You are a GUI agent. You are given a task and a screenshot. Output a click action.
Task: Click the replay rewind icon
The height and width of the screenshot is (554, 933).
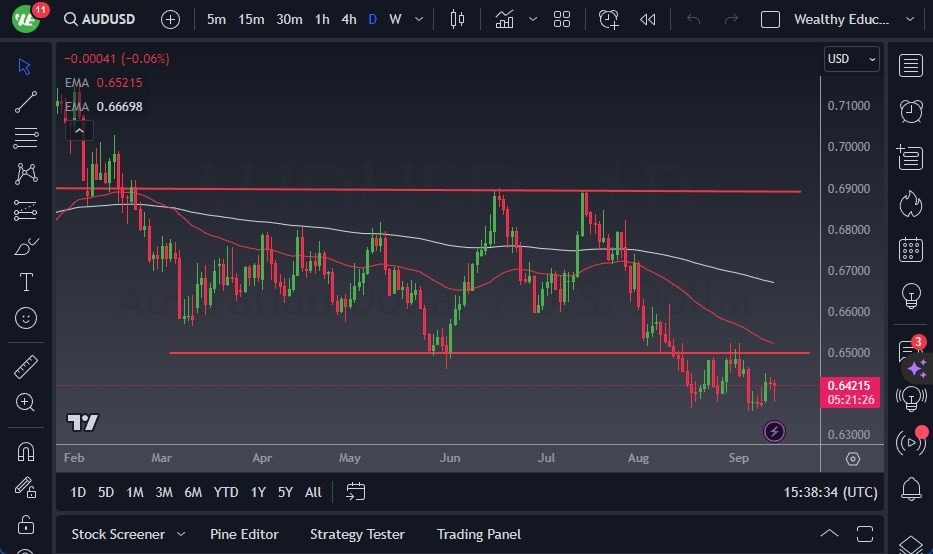[648, 19]
